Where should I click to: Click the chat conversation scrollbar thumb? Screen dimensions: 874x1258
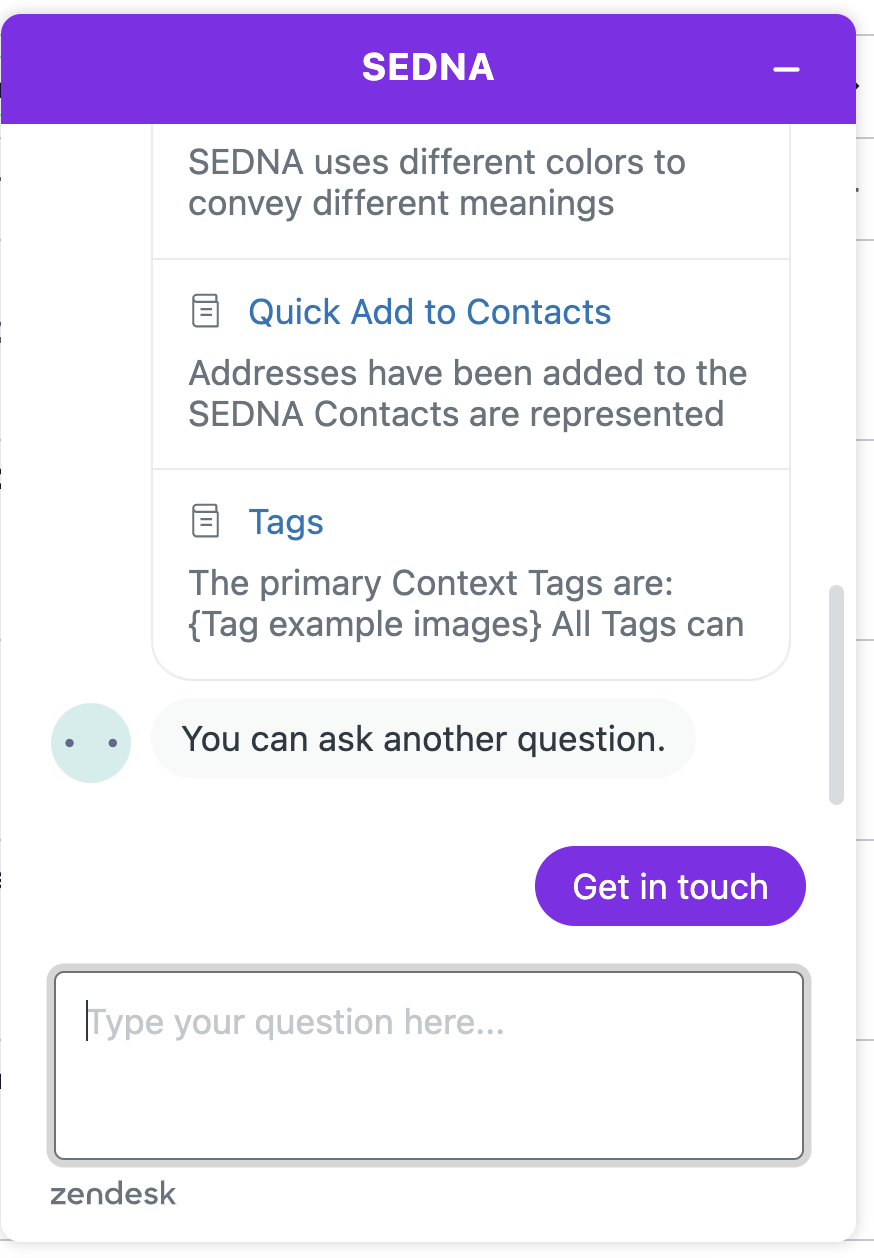coord(837,695)
